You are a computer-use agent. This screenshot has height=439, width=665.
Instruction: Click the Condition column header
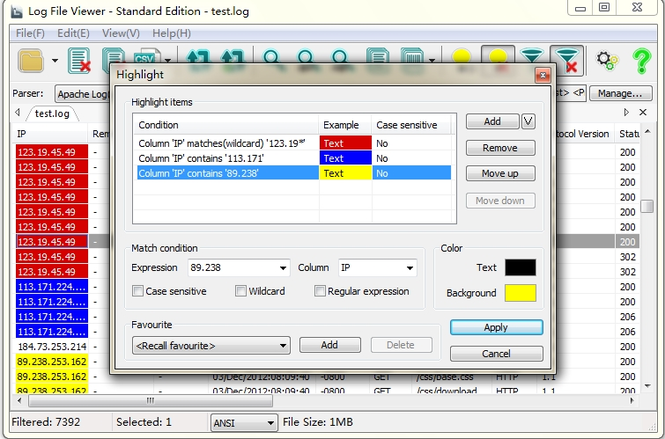[x=226, y=125]
